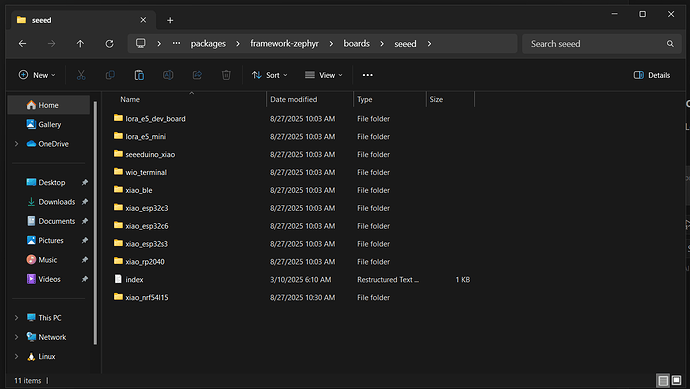The width and height of the screenshot is (690, 389).
Task: Switch to large thumbnails view in status bar
Action: point(676,380)
